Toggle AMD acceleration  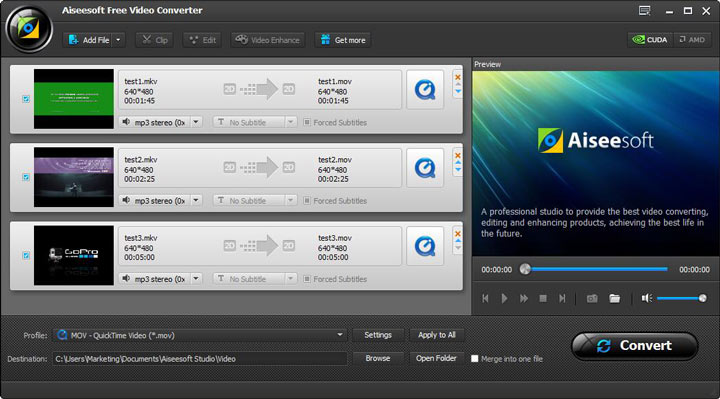[x=692, y=40]
